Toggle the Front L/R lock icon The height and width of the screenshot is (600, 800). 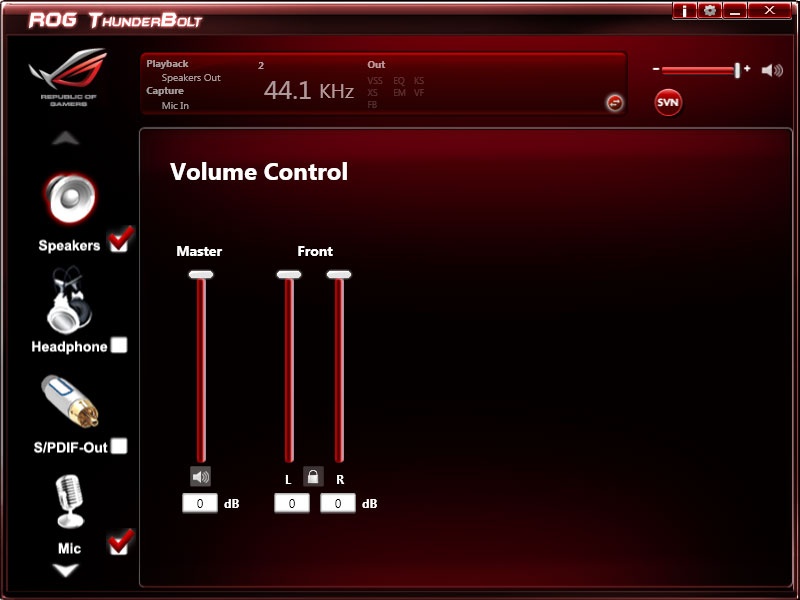tap(313, 477)
